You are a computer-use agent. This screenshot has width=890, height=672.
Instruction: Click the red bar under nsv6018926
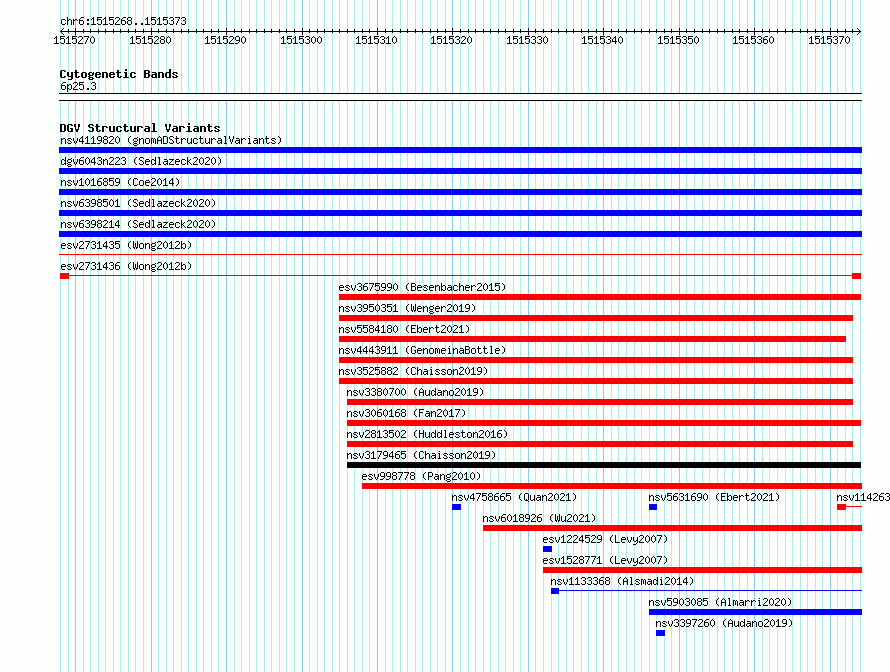pyautogui.click(x=673, y=528)
